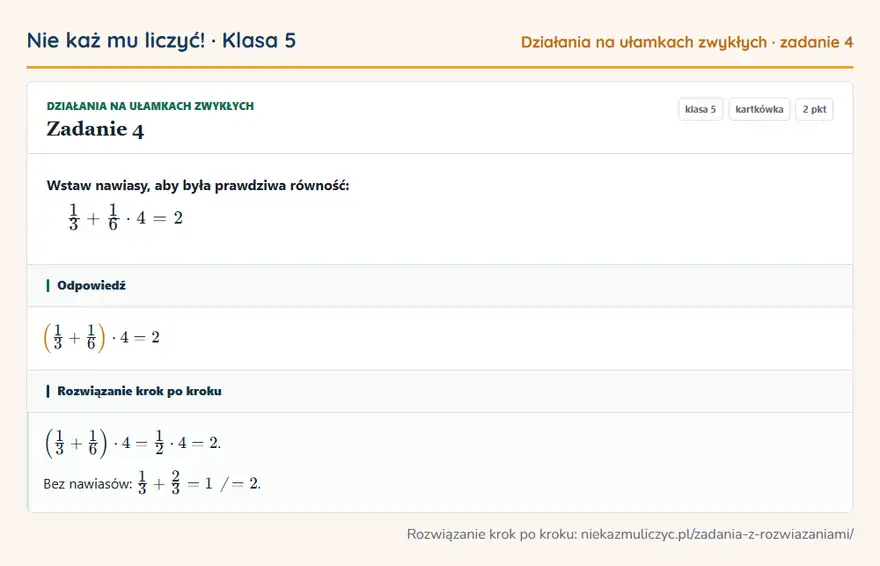
Task: Click the green 'DZIAŁANIA NA UŁAMKACH ZWYKŁYCH' category label
Action: [150, 106]
